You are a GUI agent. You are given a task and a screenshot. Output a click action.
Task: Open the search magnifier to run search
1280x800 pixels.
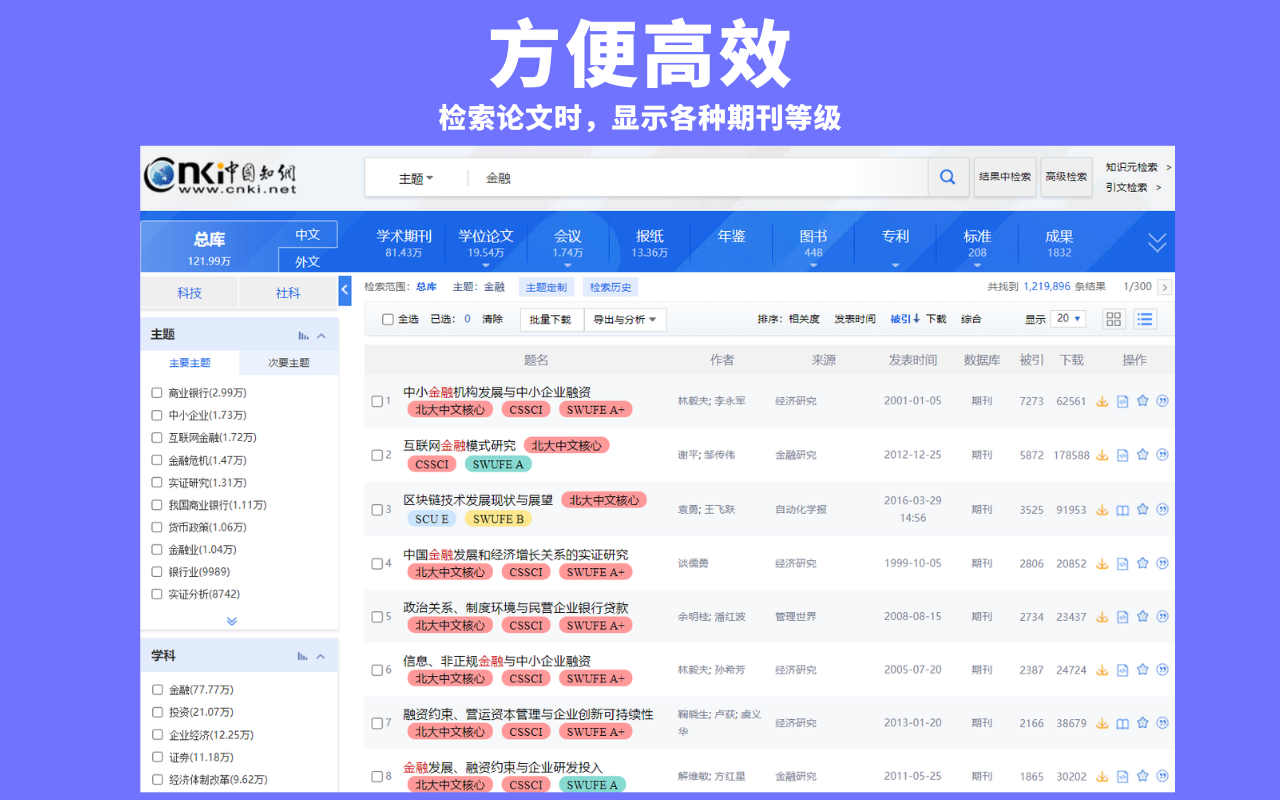946,176
